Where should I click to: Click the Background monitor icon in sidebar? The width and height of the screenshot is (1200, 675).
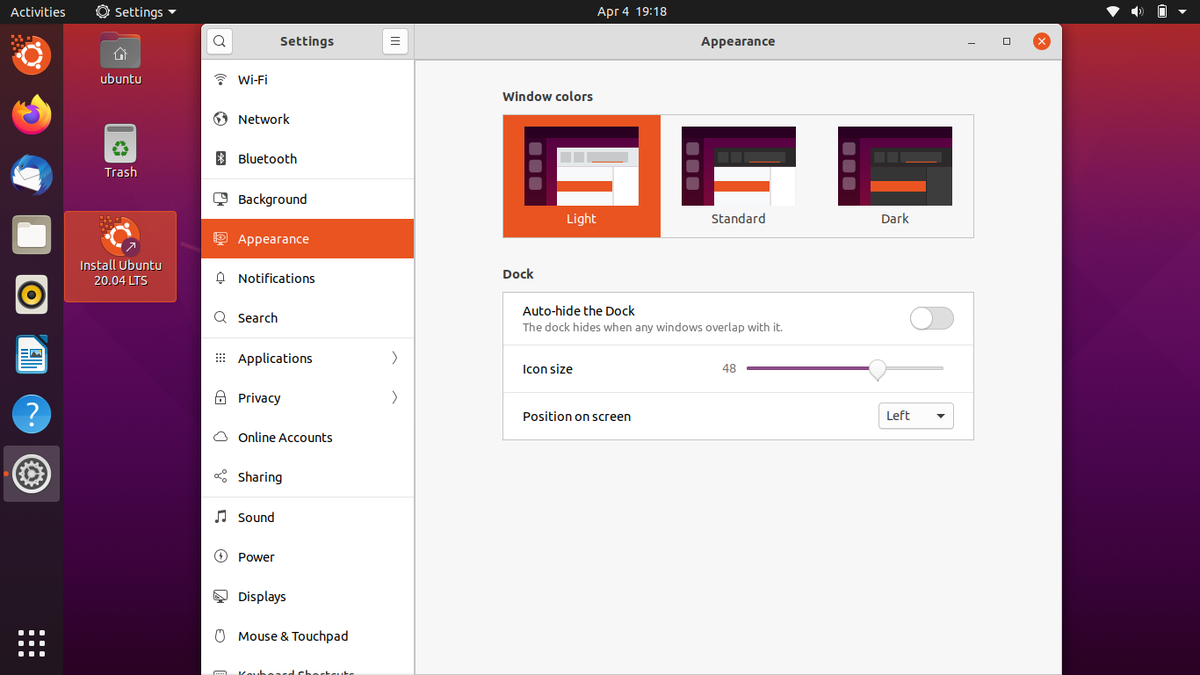click(x=221, y=199)
